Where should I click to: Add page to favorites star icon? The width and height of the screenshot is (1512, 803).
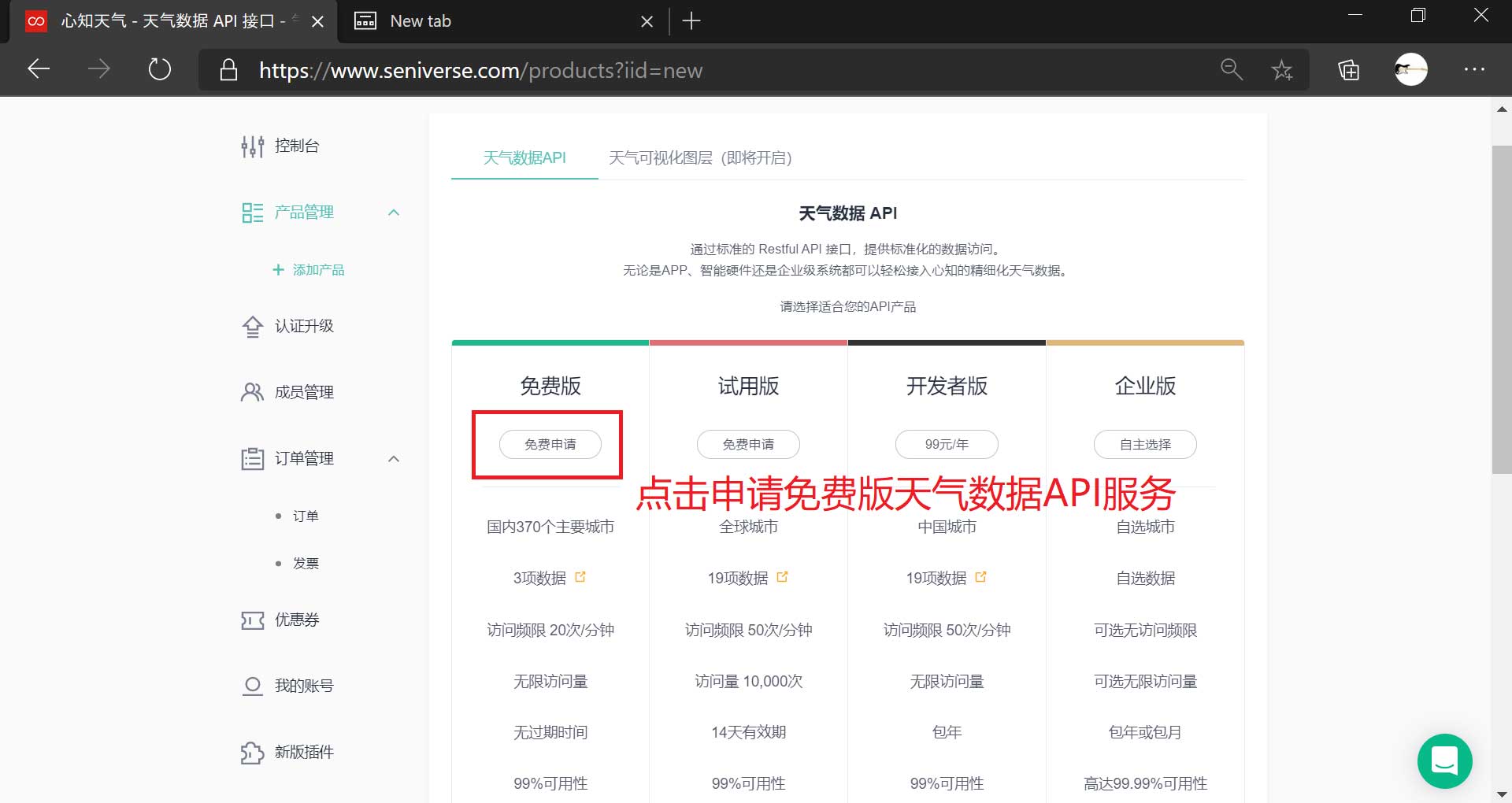click(x=1282, y=70)
